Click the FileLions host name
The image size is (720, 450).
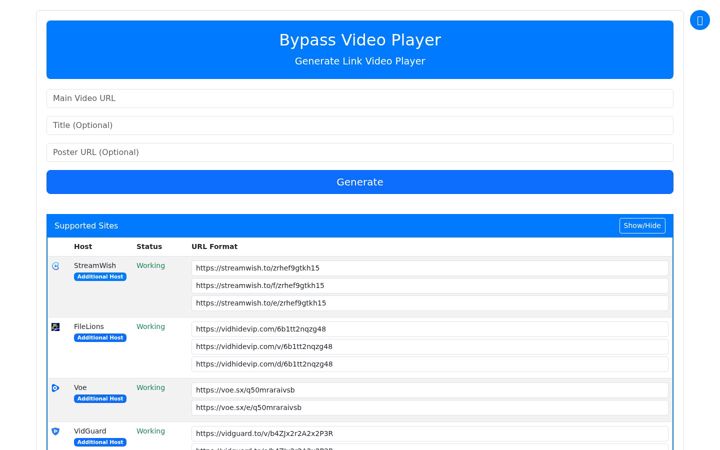click(89, 326)
